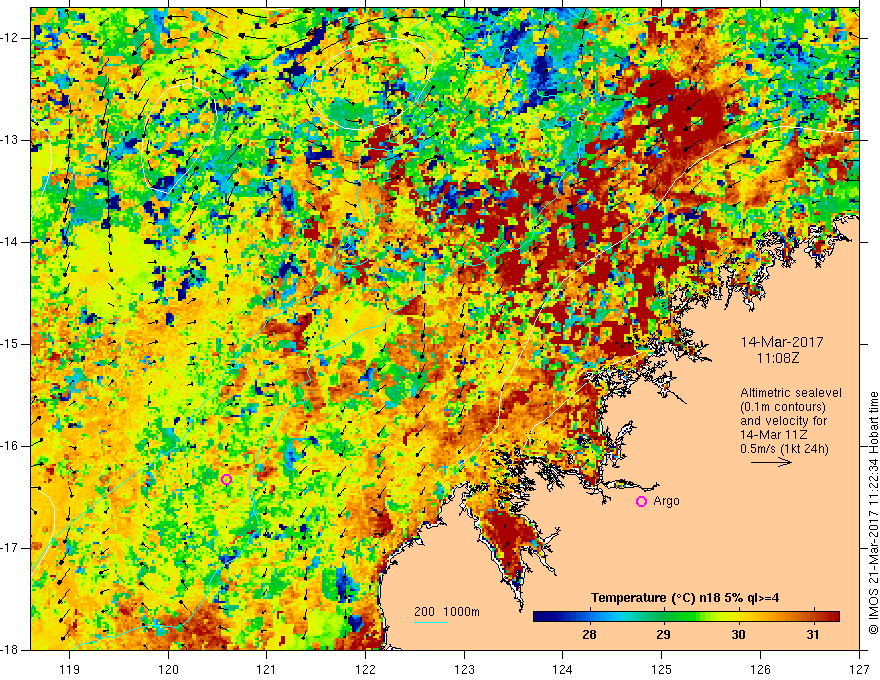This screenshot has width=880, height=680.
Task: Click longitude axis label 124
Action: (x=563, y=669)
